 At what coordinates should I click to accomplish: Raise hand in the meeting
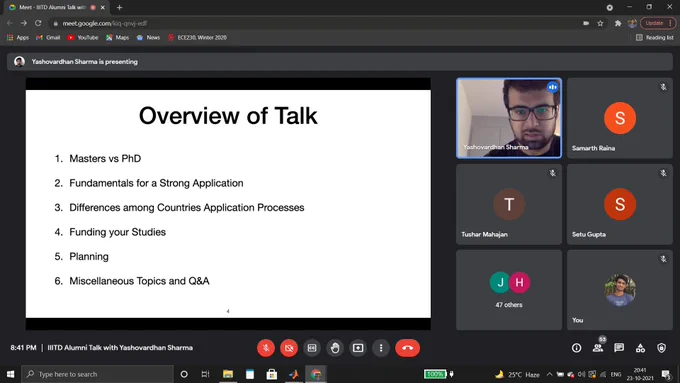tap(335, 348)
